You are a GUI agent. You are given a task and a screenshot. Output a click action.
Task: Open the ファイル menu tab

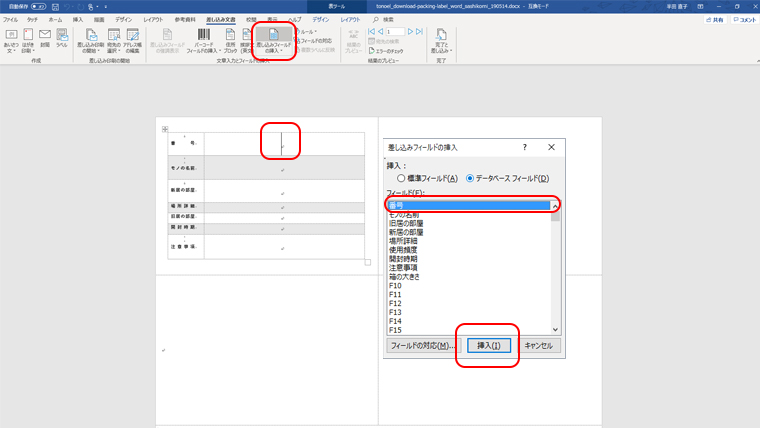tap(10, 19)
